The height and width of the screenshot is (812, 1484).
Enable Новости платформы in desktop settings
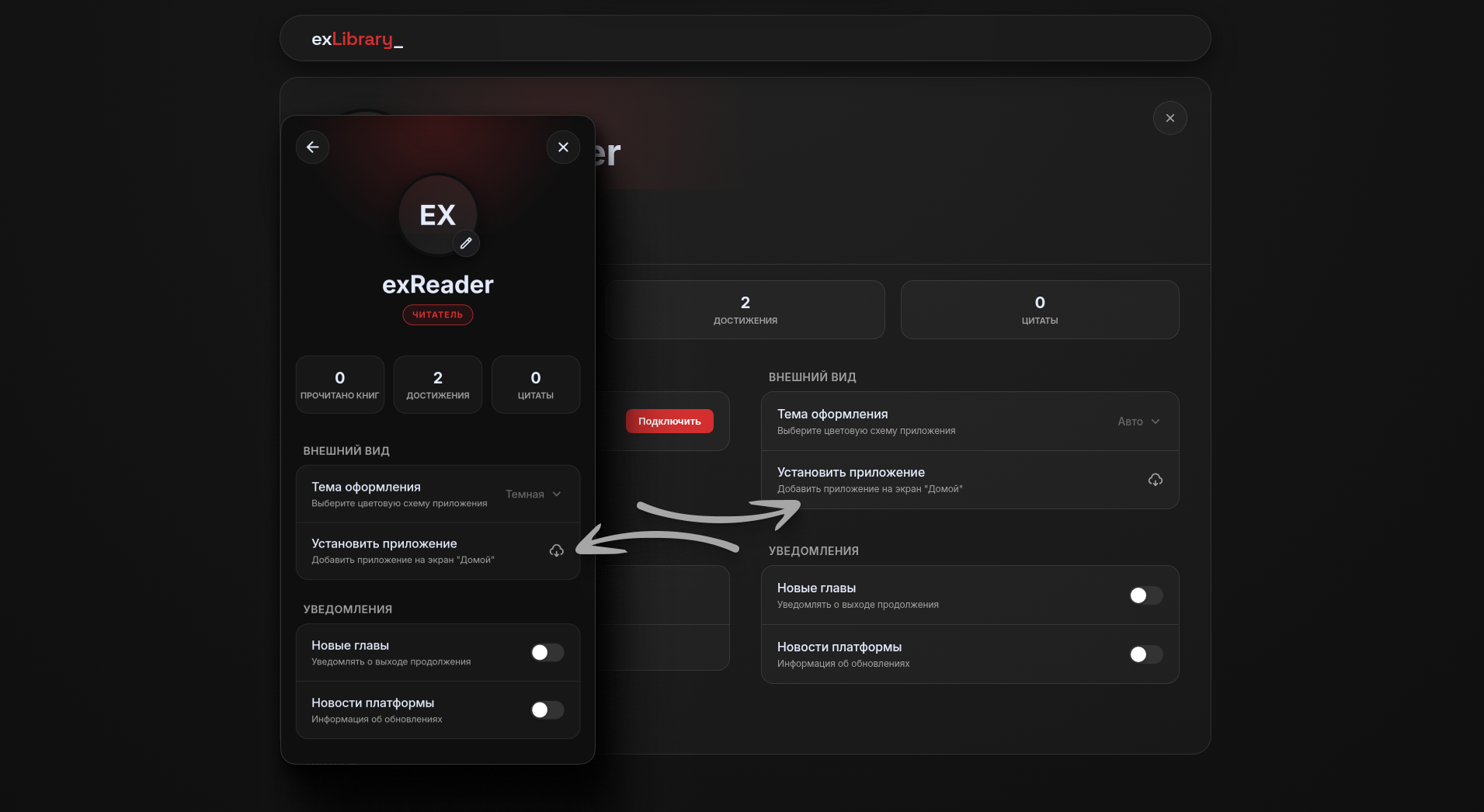point(1145,654)
